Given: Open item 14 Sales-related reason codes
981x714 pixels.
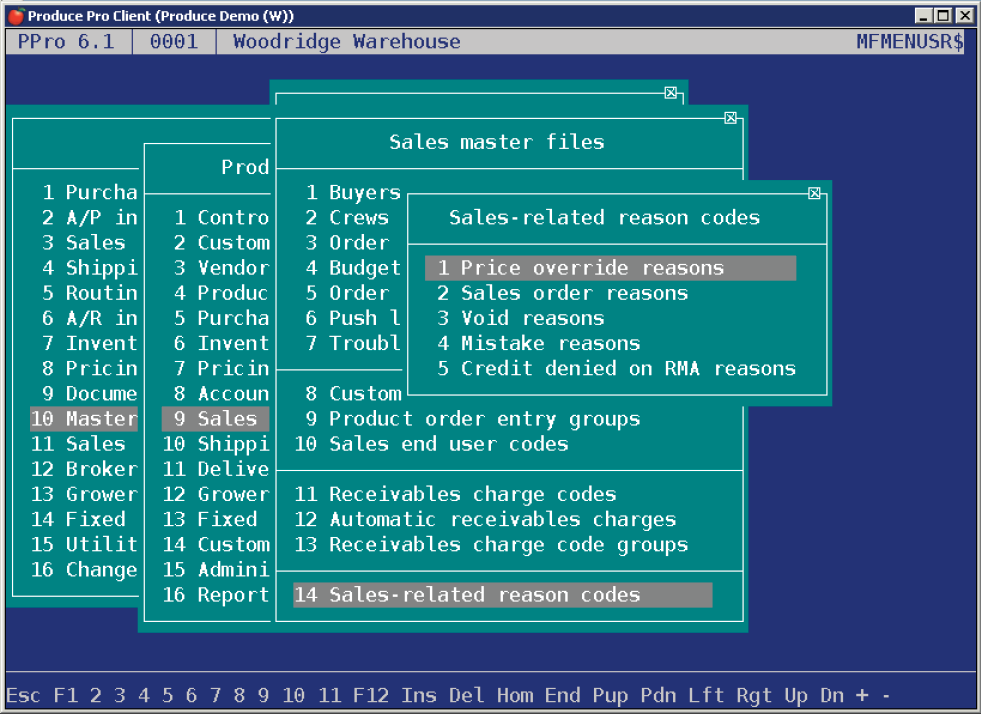Looking at the screenshot, I should [x=502, y=594].
